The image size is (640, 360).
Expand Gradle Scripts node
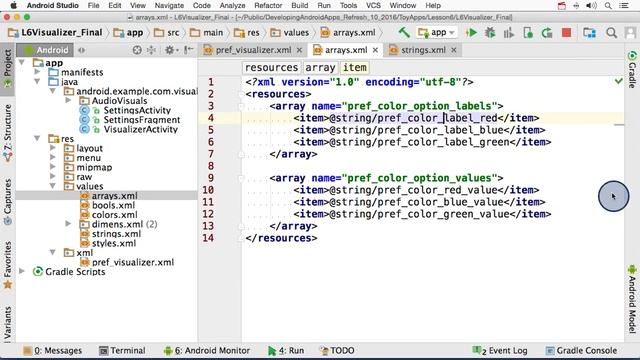(22, 271)
